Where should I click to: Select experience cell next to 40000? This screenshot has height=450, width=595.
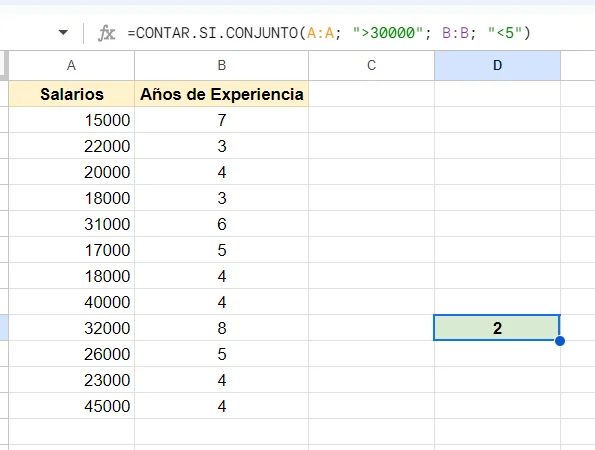[222, 302]
